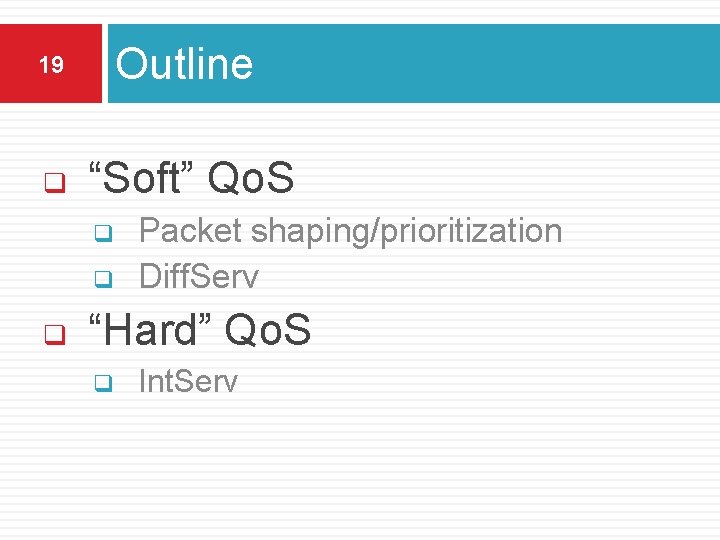This screenshot has width=720, height=540.
Task: Click the "Outline" slide title text
Action: pyautogui.click(x=184, y=63)
